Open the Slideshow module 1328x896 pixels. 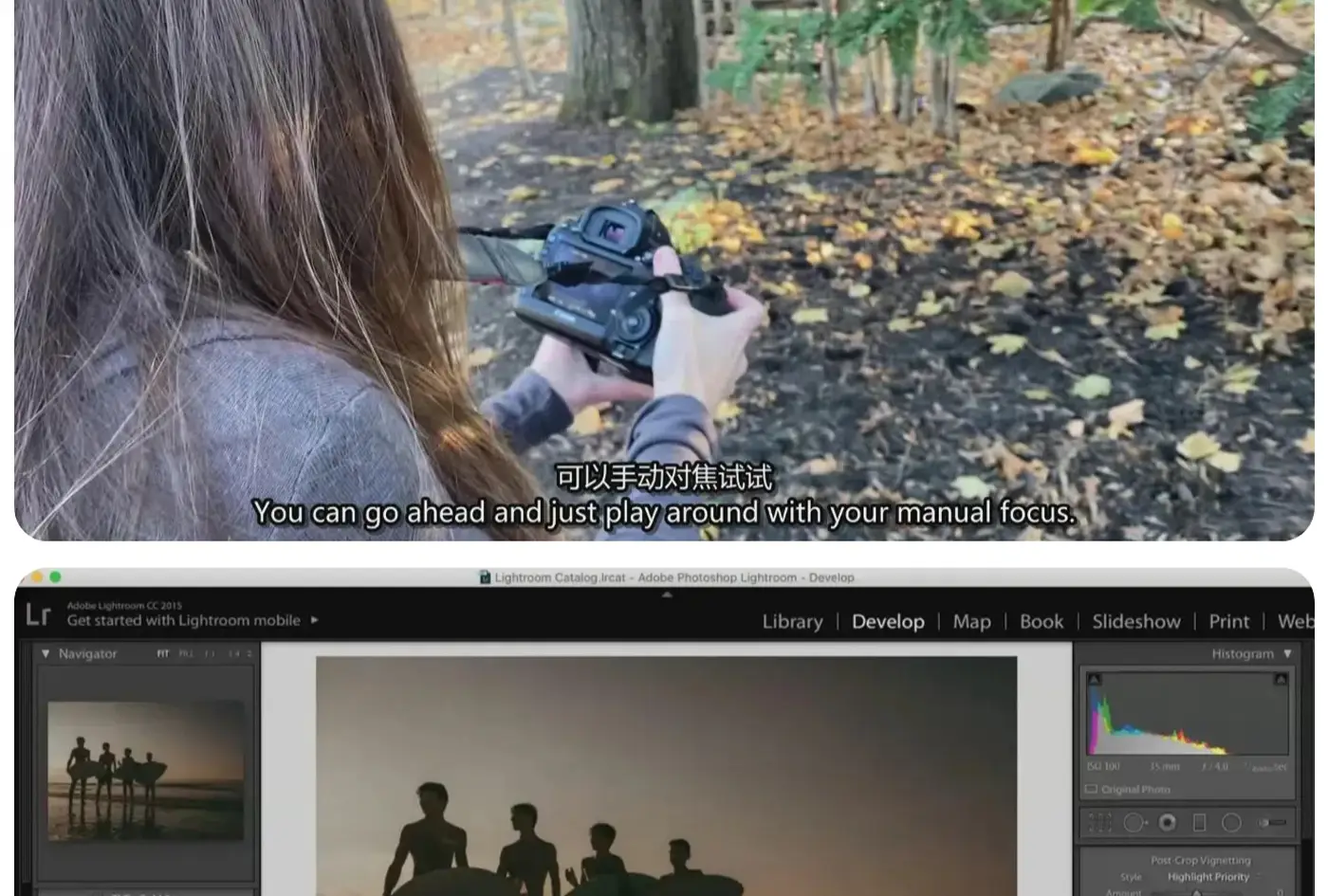[x=1136, y=622]
